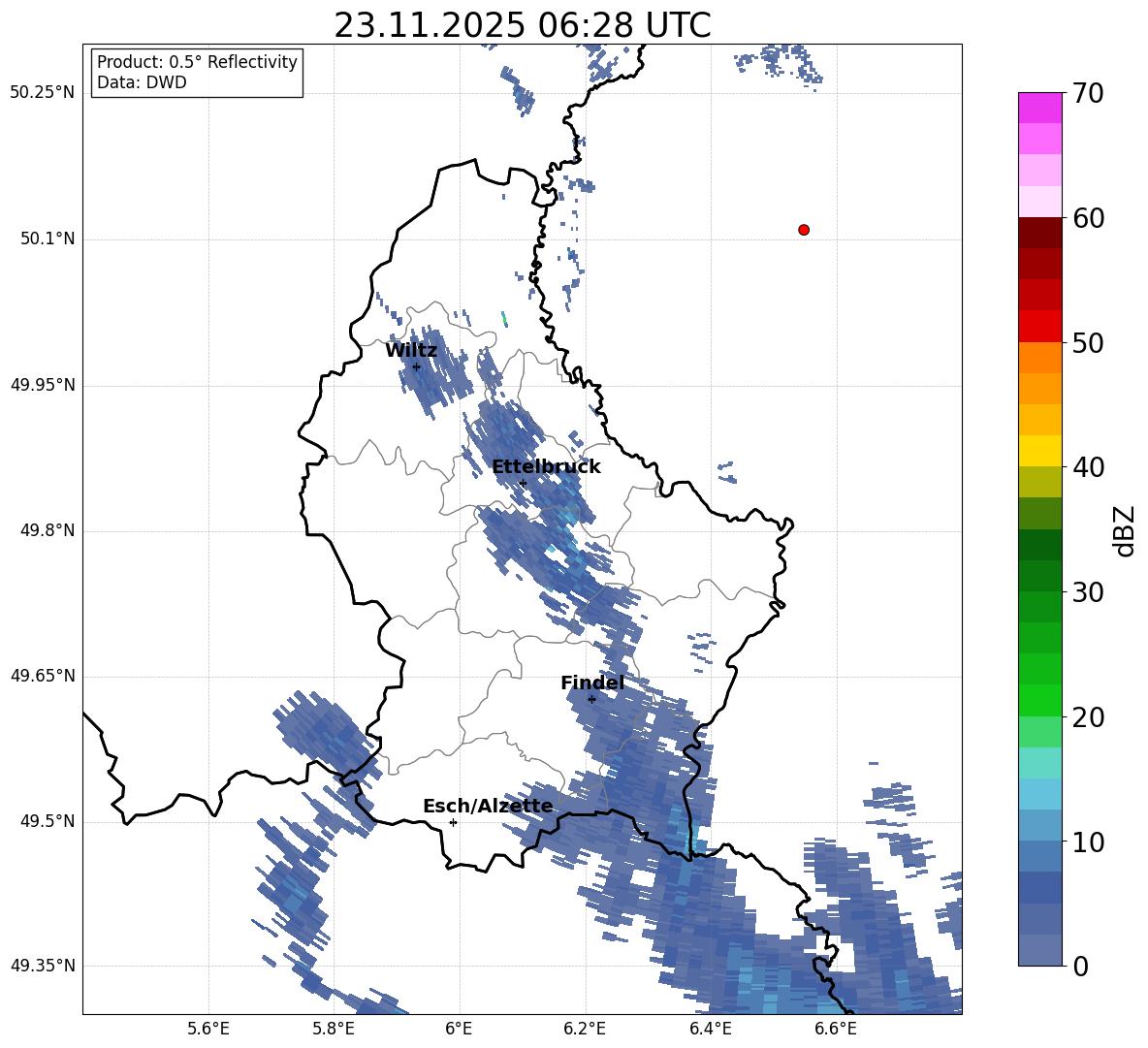Click the 20 tick on the colorbar
Image resolution: width=1148 pixels, height=1048 pixels.
pos(1088,718)
